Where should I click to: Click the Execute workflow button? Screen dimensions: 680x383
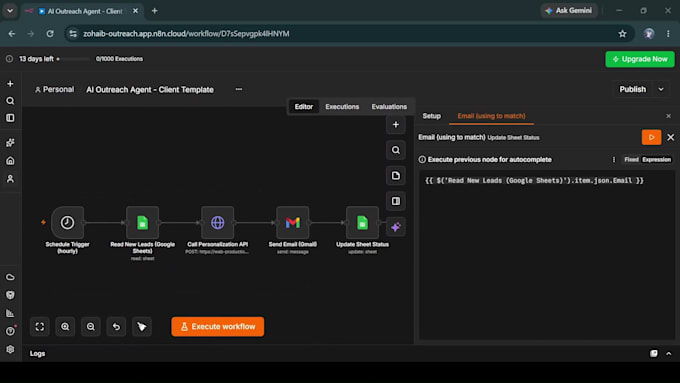tap(218, 327)
